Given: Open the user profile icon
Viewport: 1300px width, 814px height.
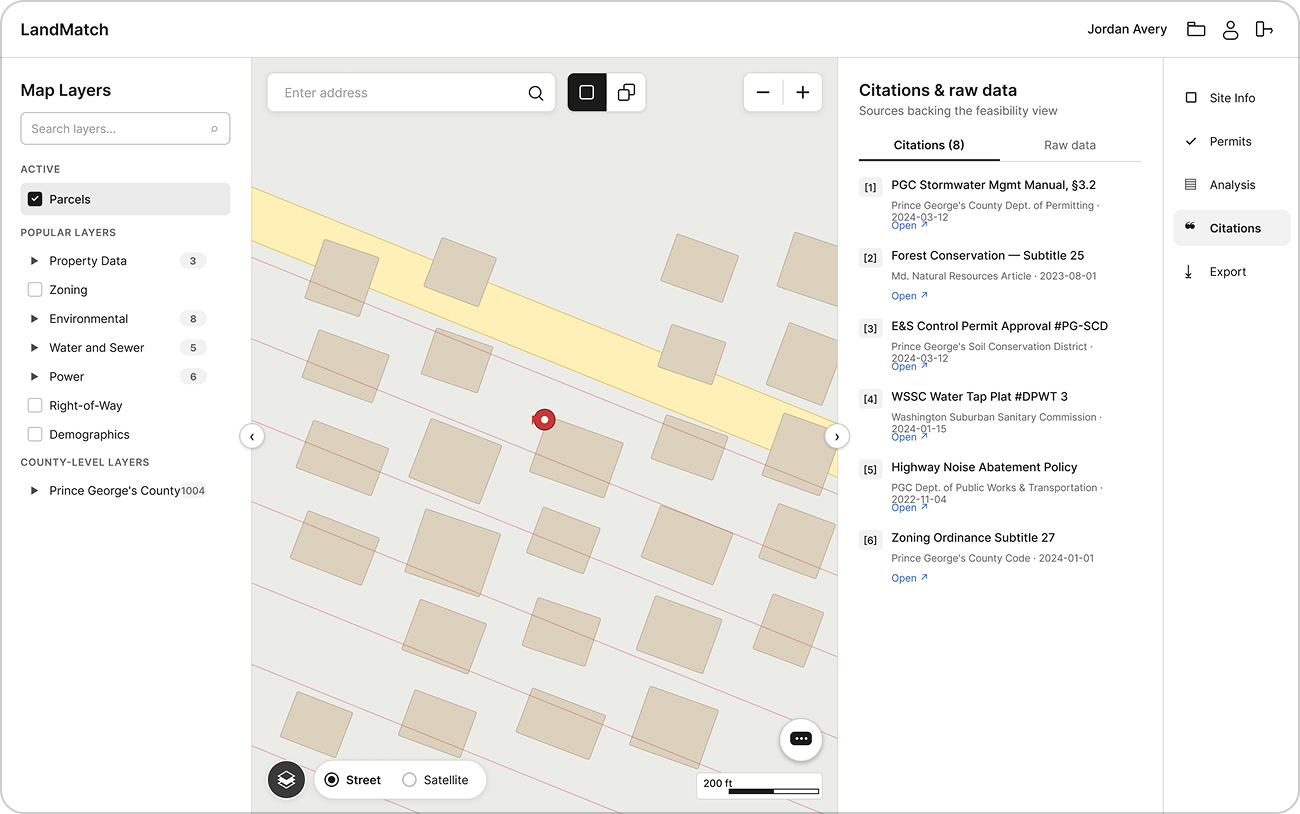Looking at the screenshot, I should (x=1231, y=29).
